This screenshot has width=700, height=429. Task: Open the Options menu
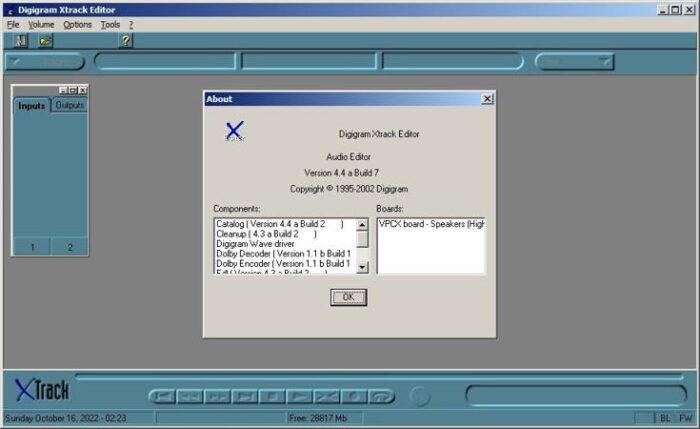click(x=77, y=24)
